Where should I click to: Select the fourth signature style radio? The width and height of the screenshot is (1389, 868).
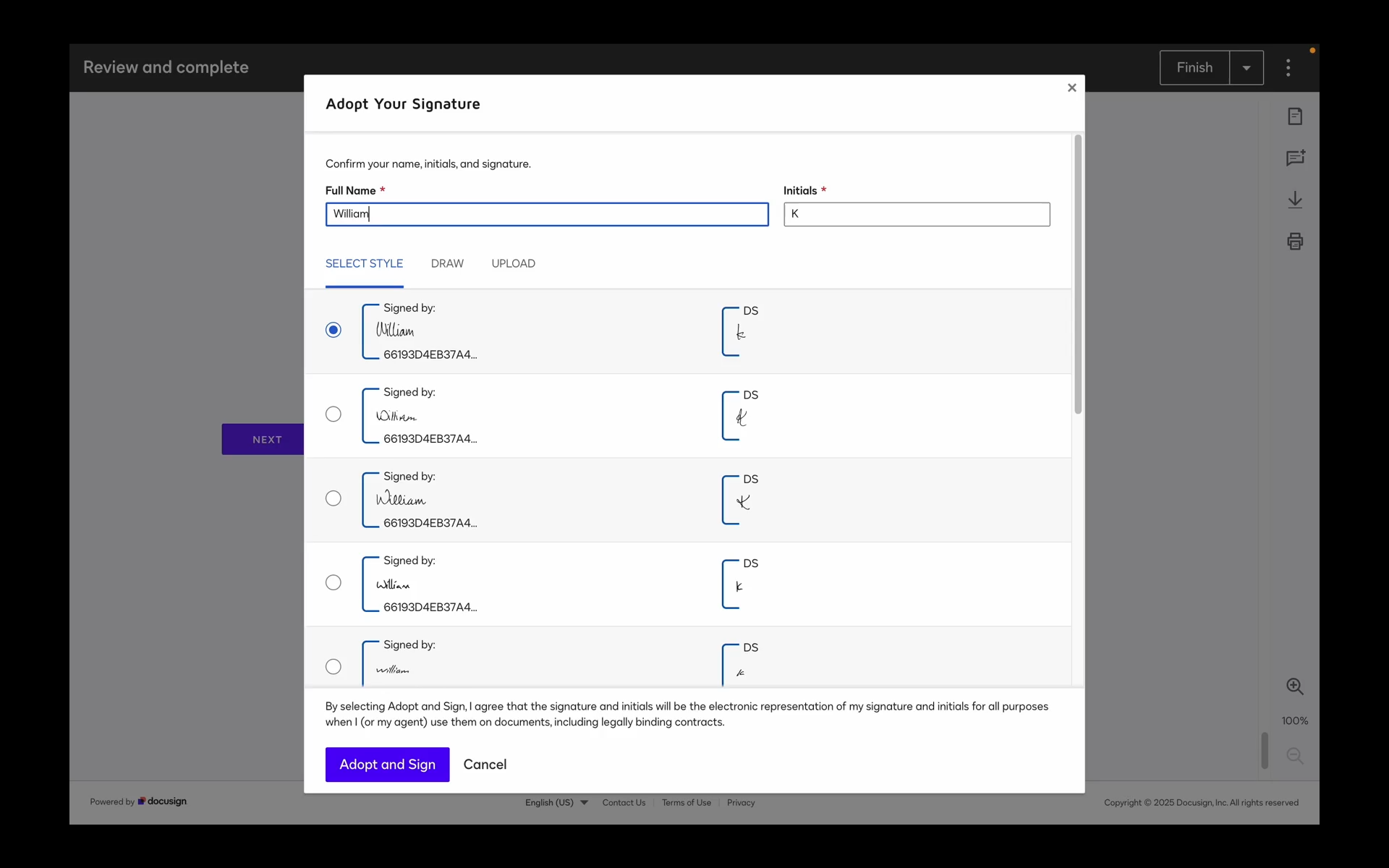(334, 583)
